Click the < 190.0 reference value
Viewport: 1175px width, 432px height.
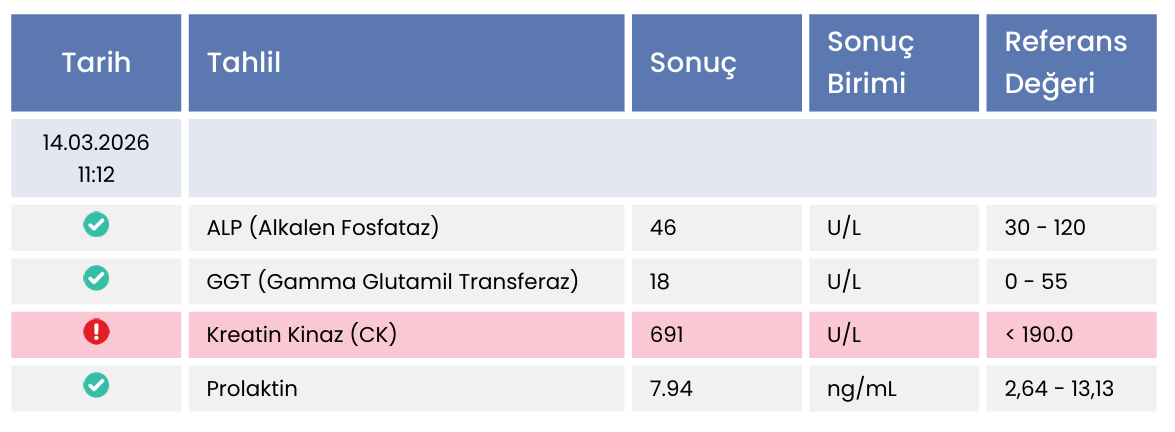(x=1038, y=334)
